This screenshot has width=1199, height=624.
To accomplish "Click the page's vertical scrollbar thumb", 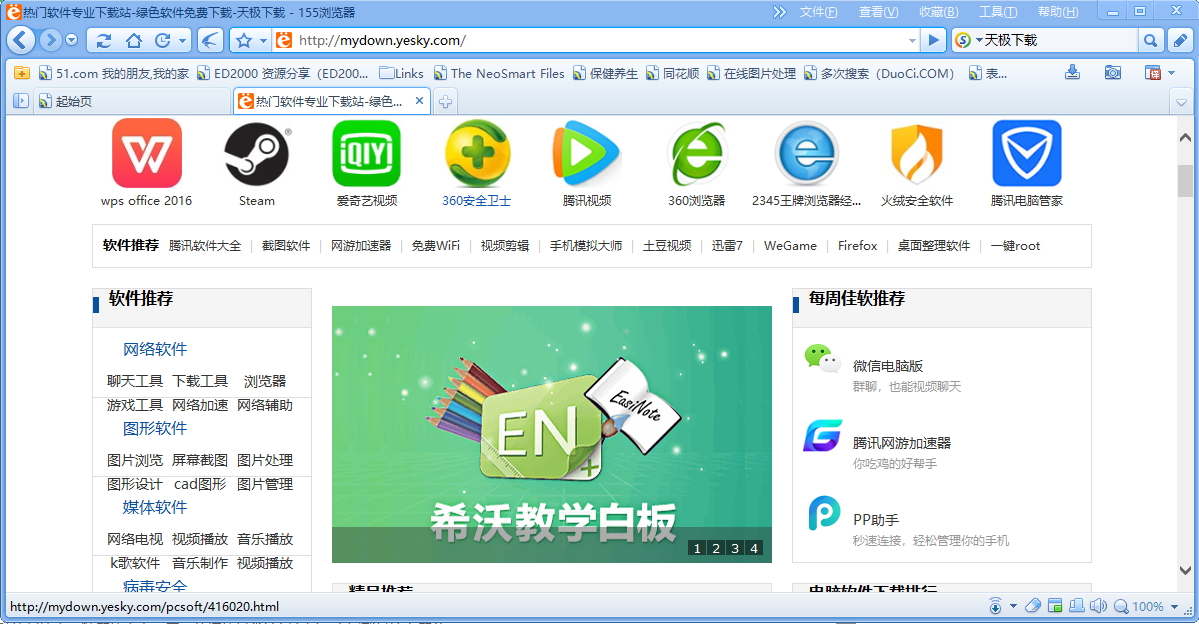I will pos(1184,180).
